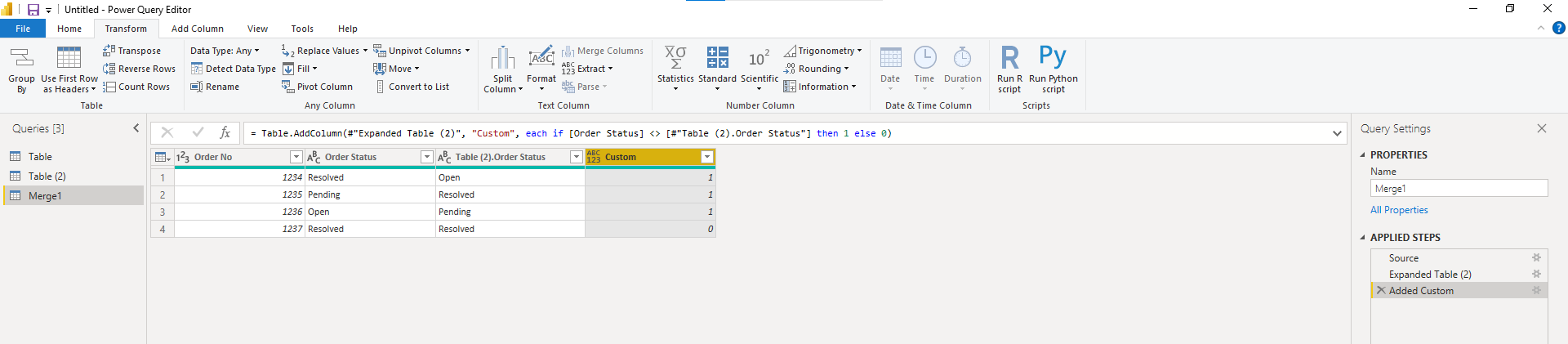Click the Date column button
Screen dimensions: 1568x344
coord(890,69)
